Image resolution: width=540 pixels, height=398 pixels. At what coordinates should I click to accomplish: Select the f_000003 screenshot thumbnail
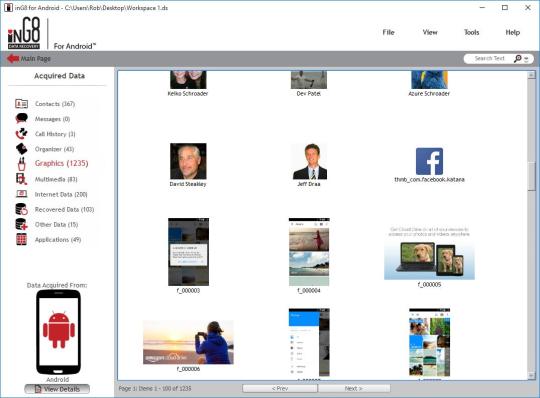(x=188, y=252)
